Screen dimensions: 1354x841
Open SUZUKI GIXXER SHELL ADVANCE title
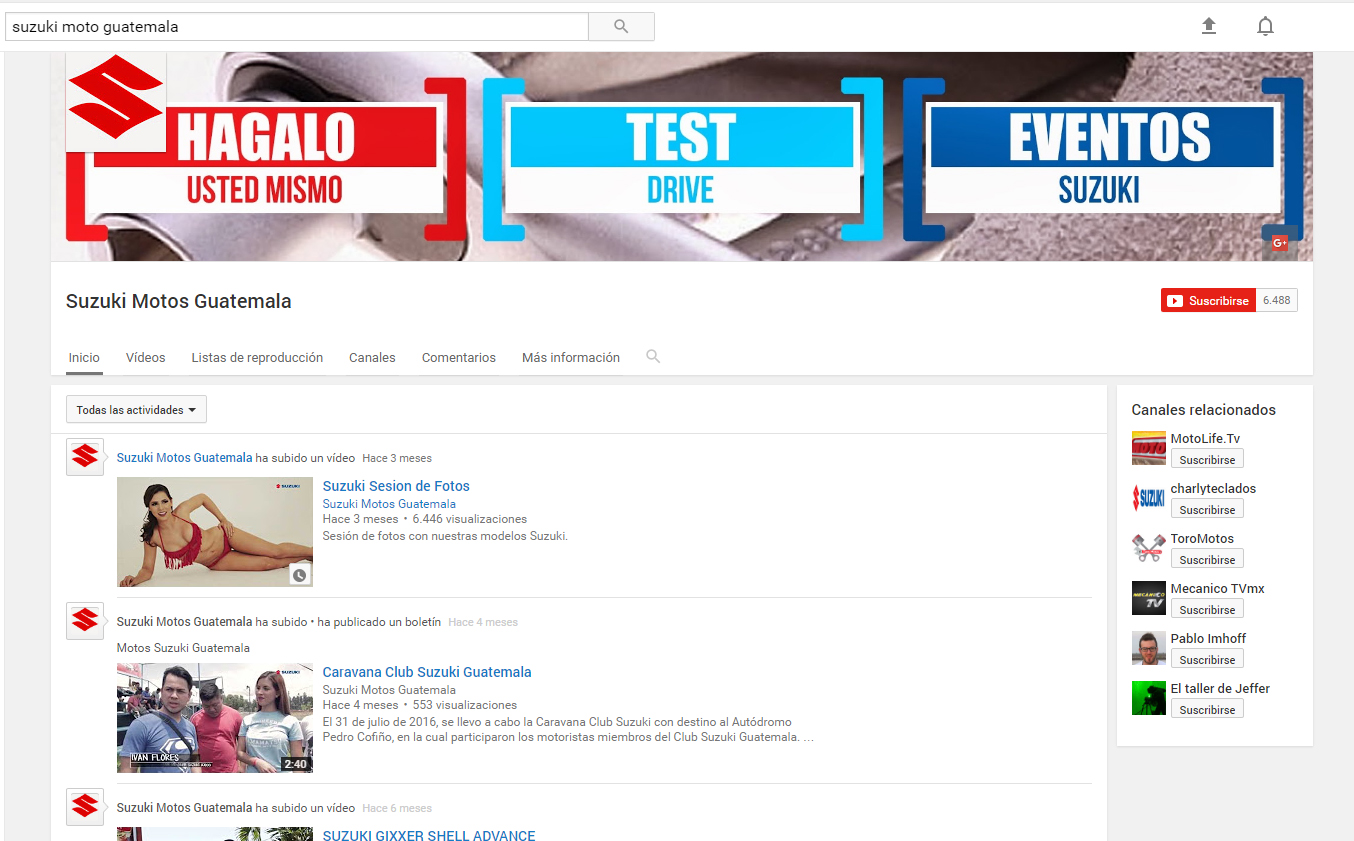[x=429, y=835]
